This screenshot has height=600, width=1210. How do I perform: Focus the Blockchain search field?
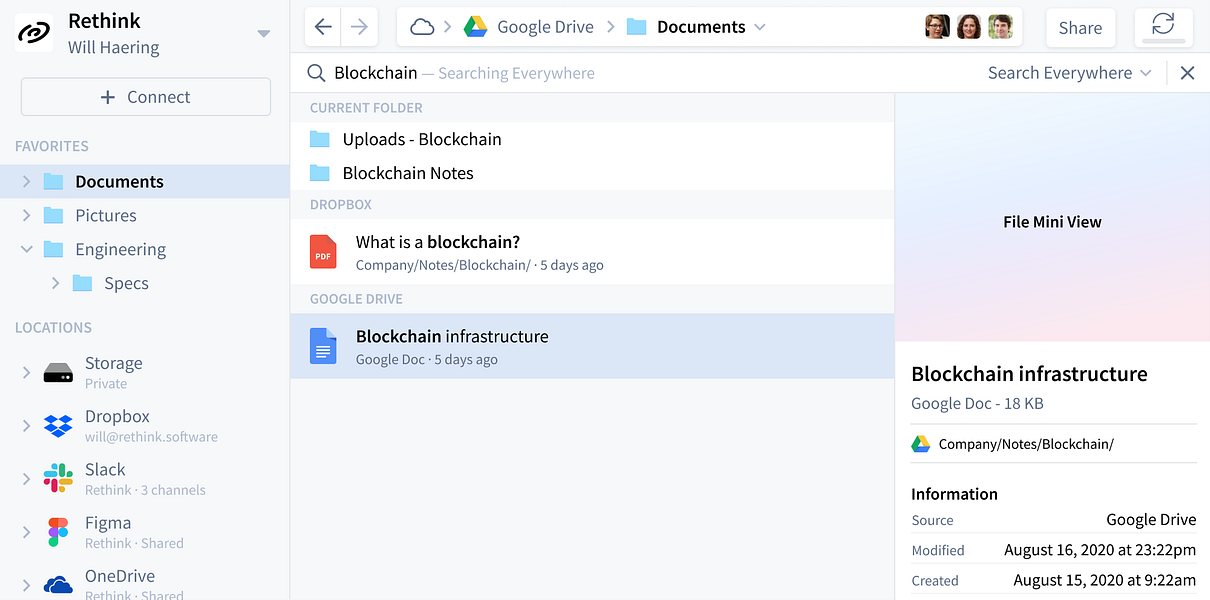(640, 73)
